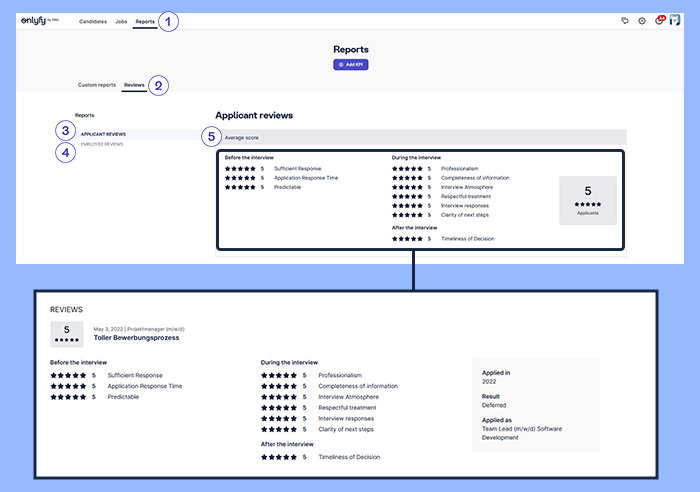Image resolution: width=700 pixels, height=492 pixels.
Task: Select Applicant Reviews in the sidebar
Action: [x=103, y=133]
